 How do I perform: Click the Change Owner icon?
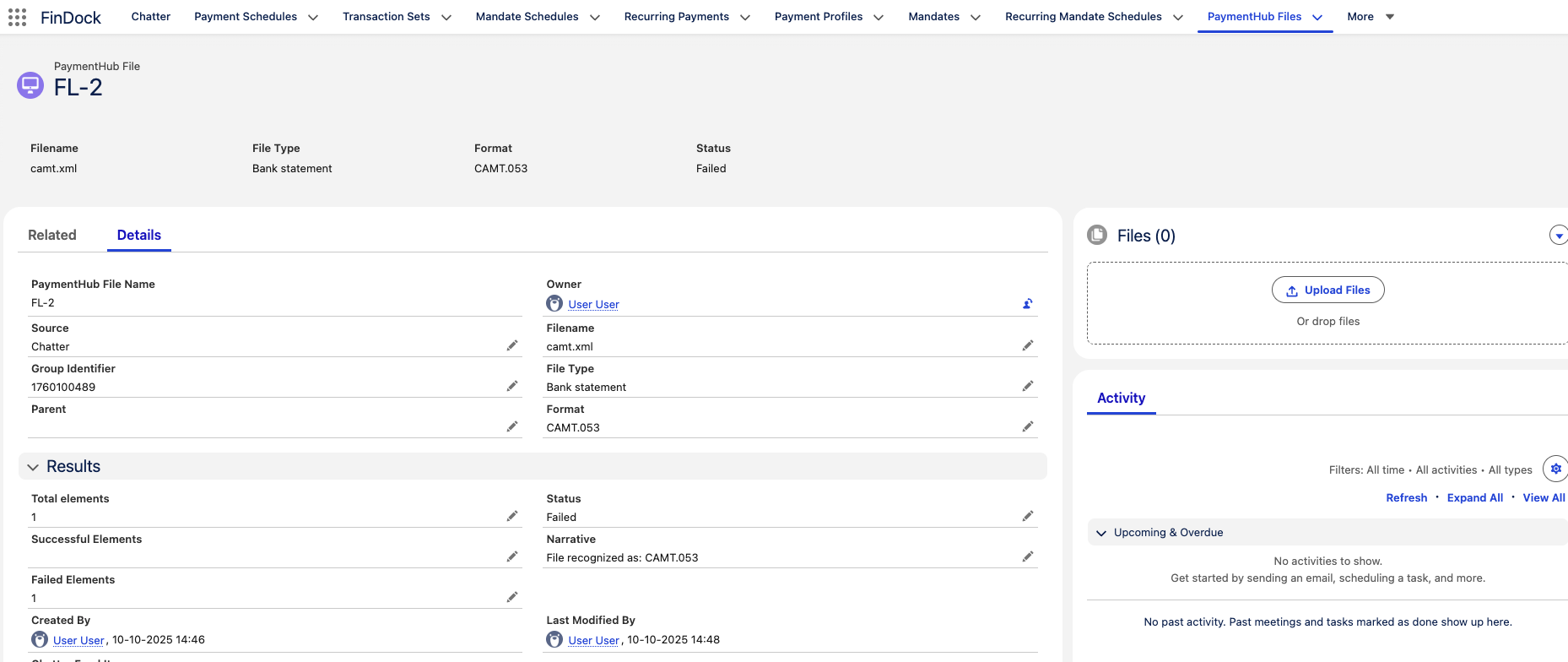click(x=1027, y=304)
